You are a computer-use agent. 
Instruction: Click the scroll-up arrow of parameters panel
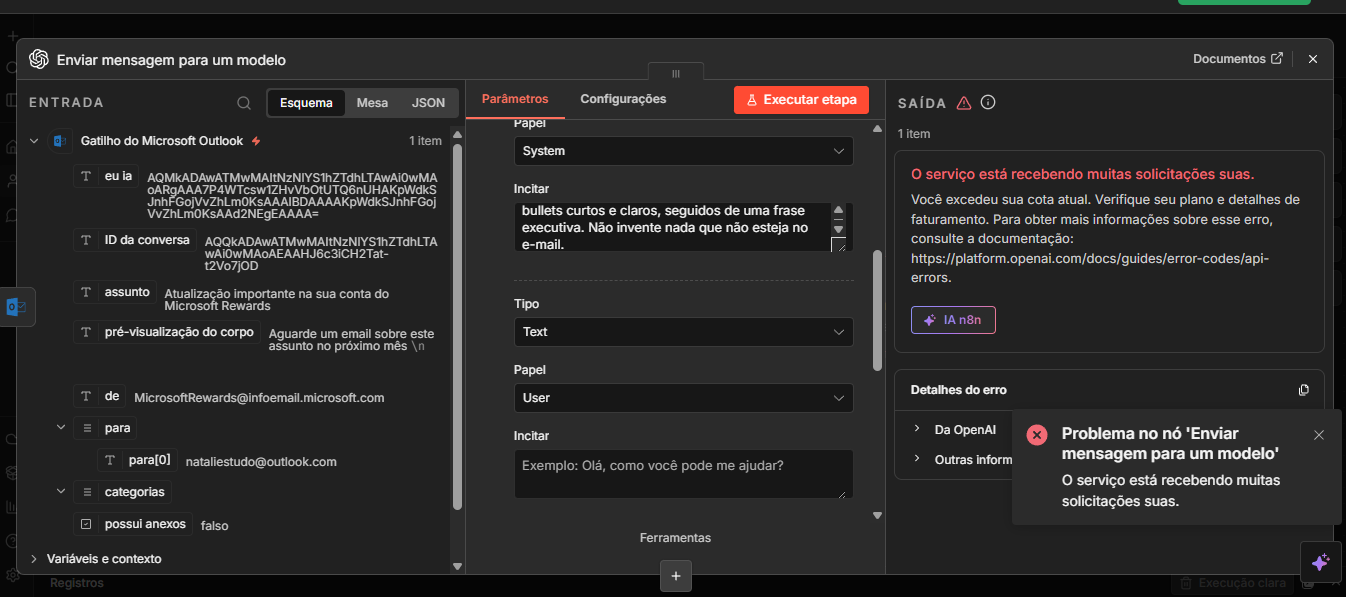tap(878, 128)
